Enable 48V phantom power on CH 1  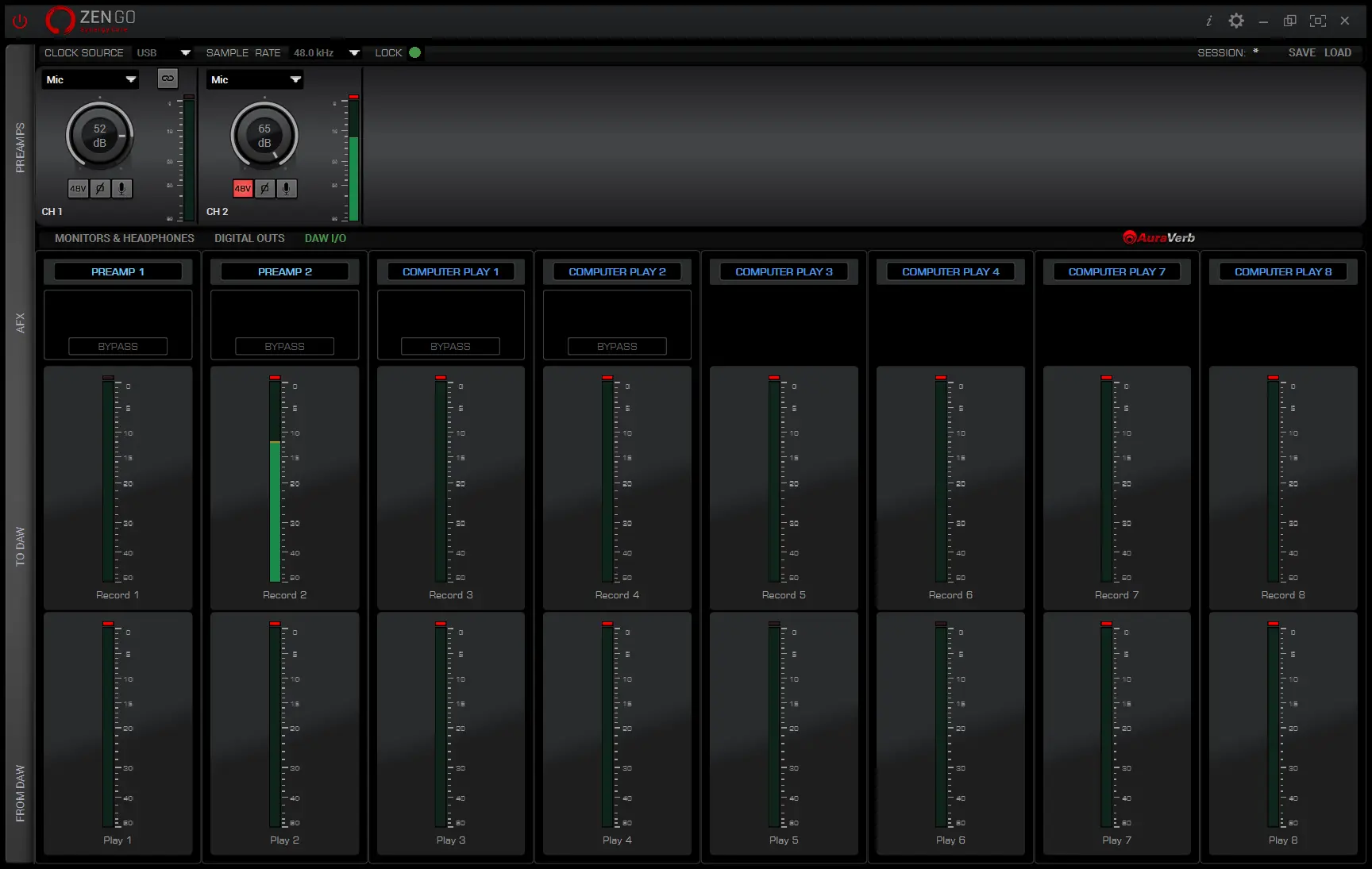[78, 189]
